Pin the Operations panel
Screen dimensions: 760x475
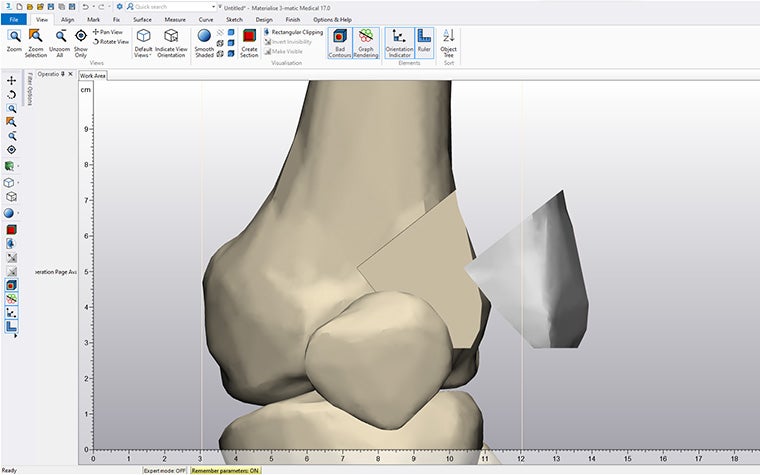coord(63,74)
